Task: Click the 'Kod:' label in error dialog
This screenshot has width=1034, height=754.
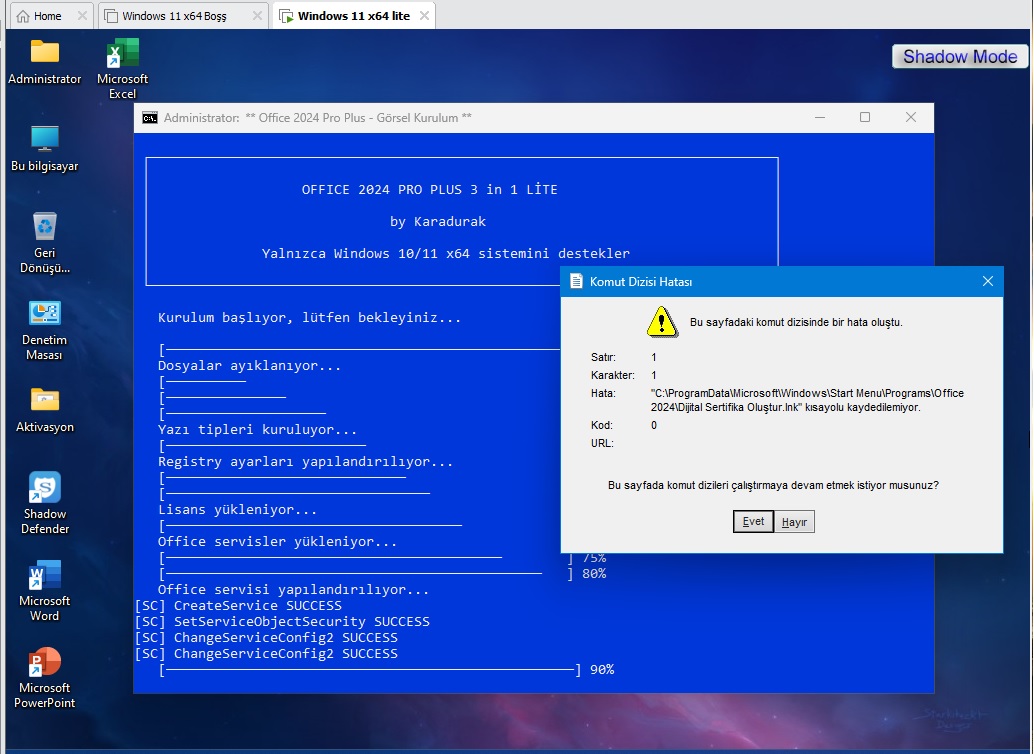Action: [x=601, y=425]
